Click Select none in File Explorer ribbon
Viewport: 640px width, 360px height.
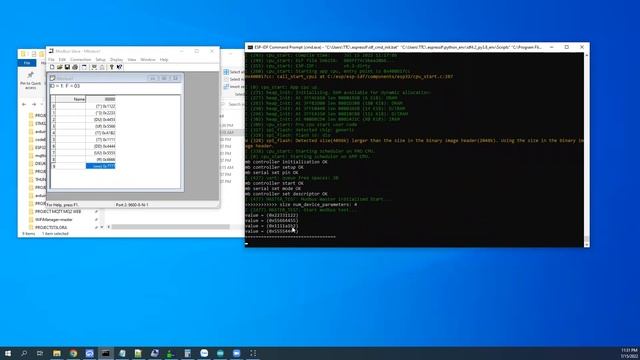click(x=234, y=79)
